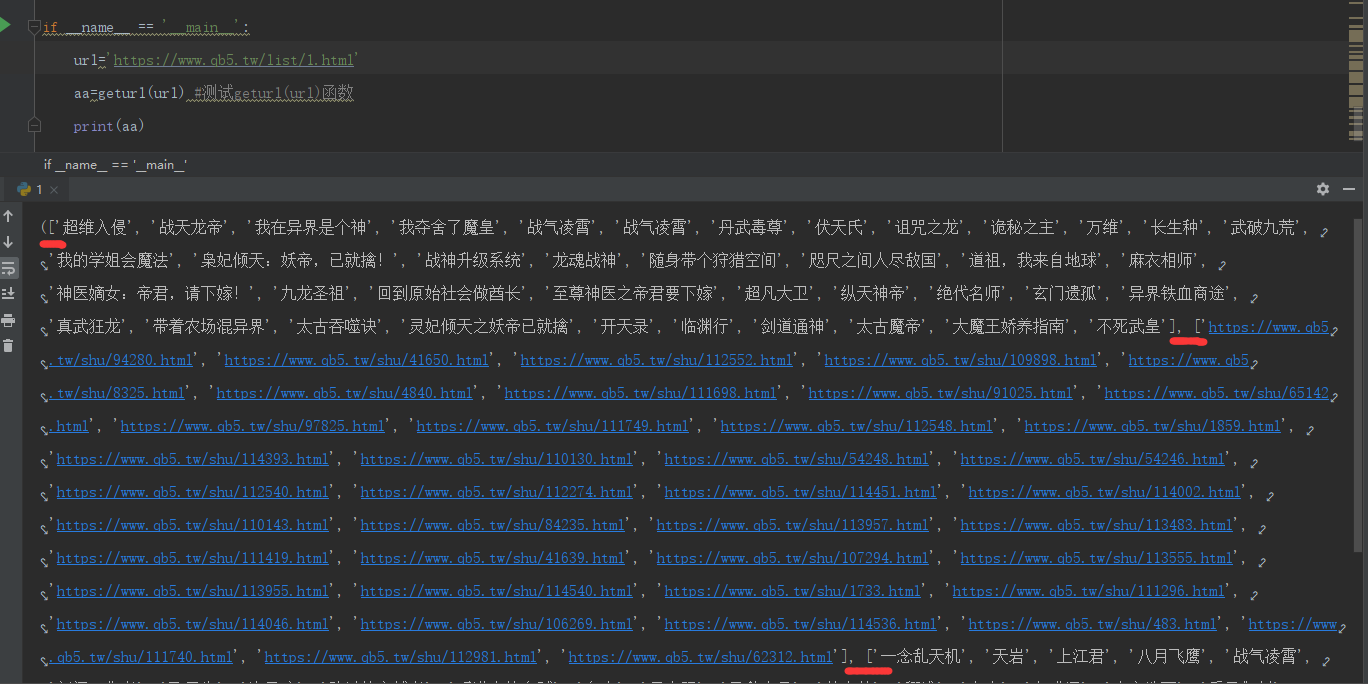Open link shu/112540.html
The height and width of the screenshot is (684, 1368).
(193, 492)
